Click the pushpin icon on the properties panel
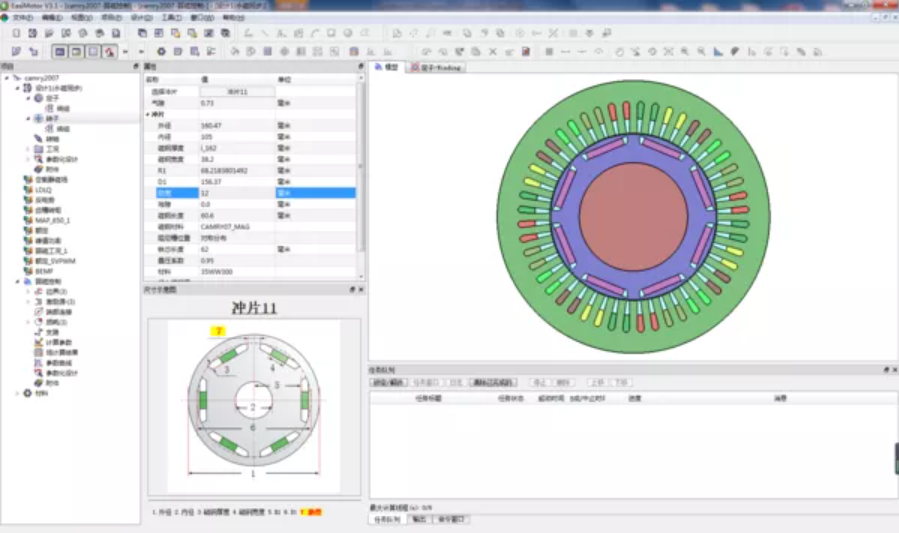 click(361, 66)
